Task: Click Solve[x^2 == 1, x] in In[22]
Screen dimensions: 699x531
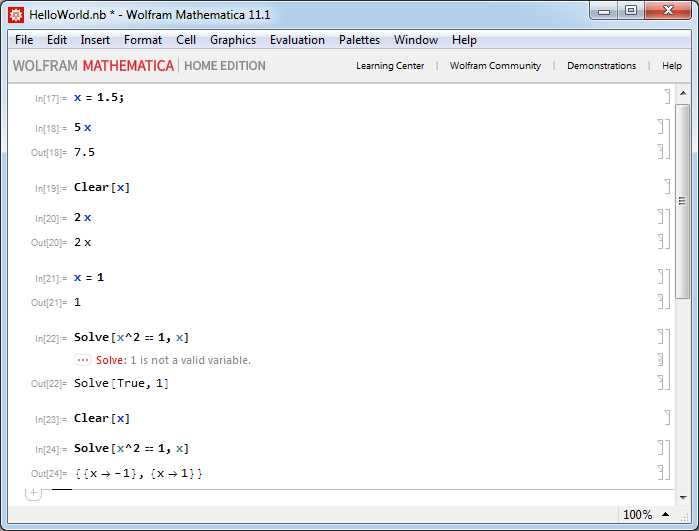Action: 132,337
